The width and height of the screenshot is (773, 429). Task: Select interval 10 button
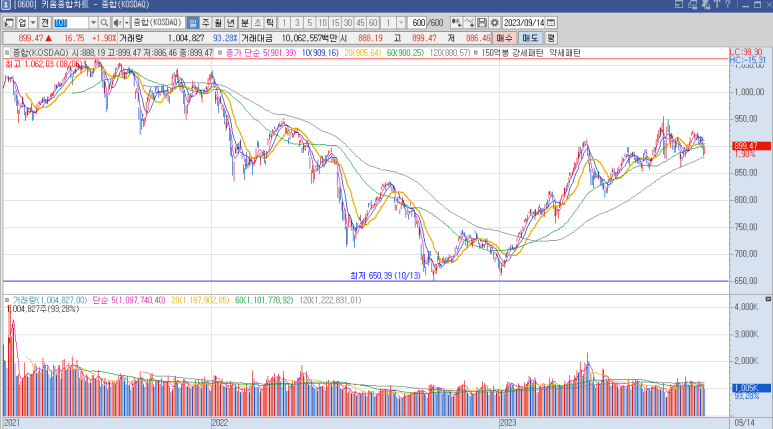322,23
